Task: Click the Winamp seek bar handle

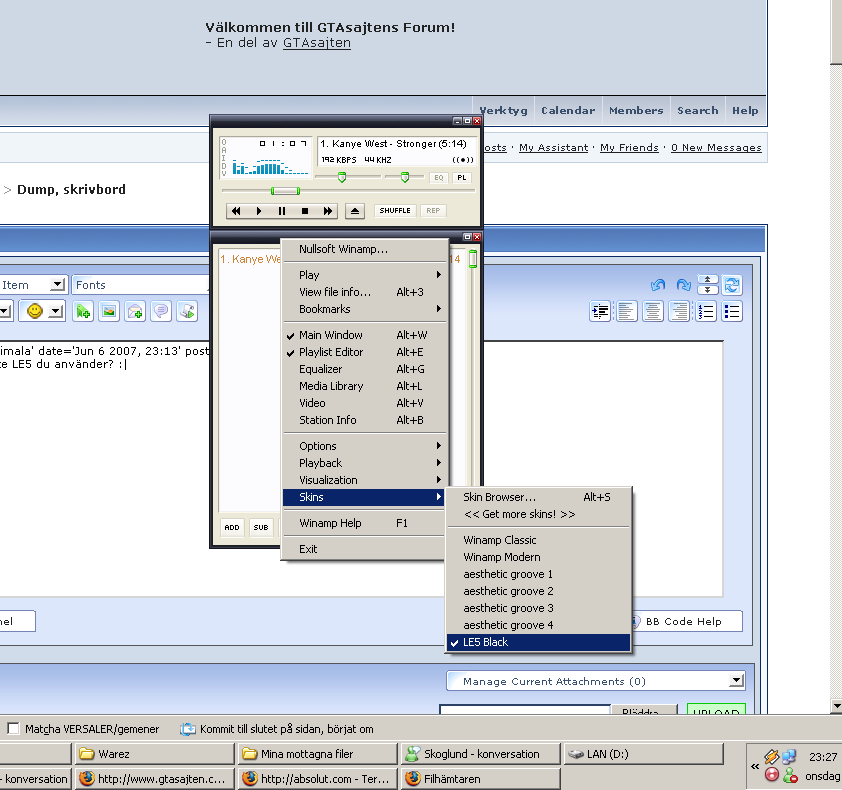Action: pos(286,191)
